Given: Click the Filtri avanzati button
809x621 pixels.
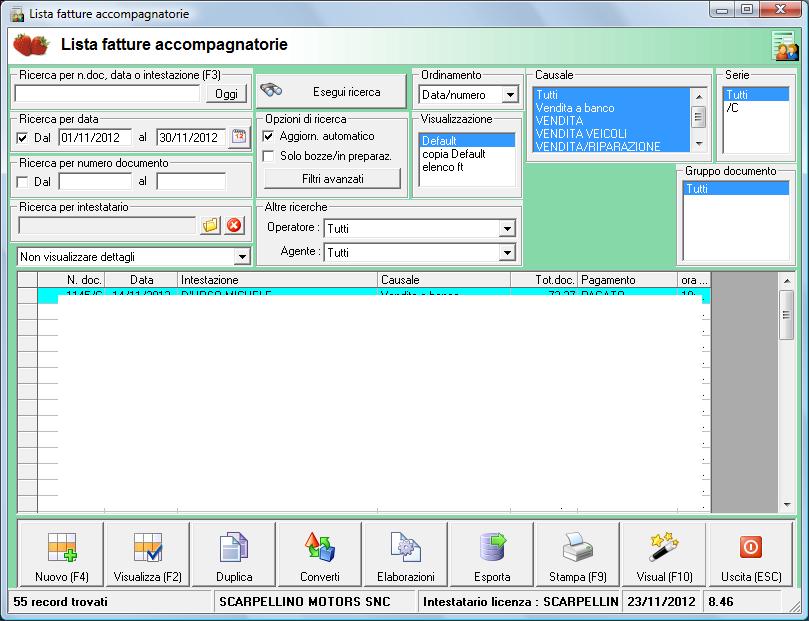Looking at the screenshot, I should [332, 179].
